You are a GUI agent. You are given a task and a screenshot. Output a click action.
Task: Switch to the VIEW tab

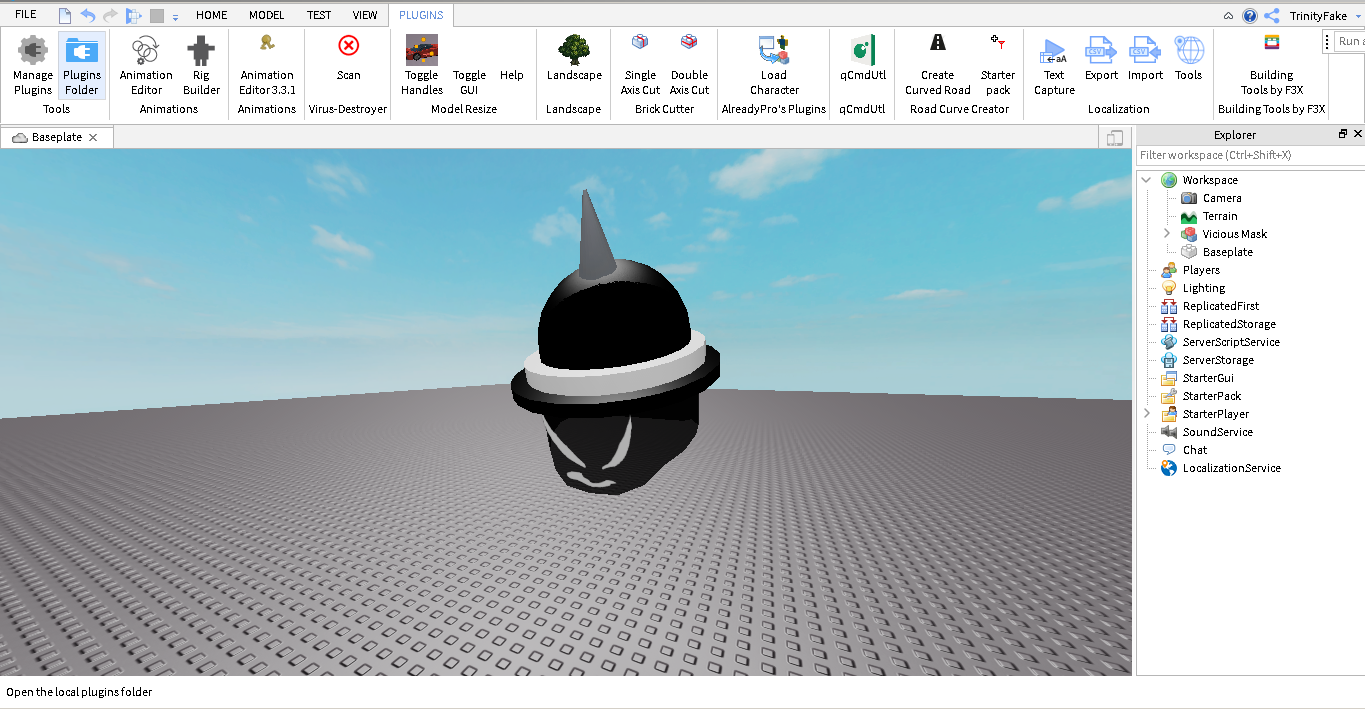365,15
